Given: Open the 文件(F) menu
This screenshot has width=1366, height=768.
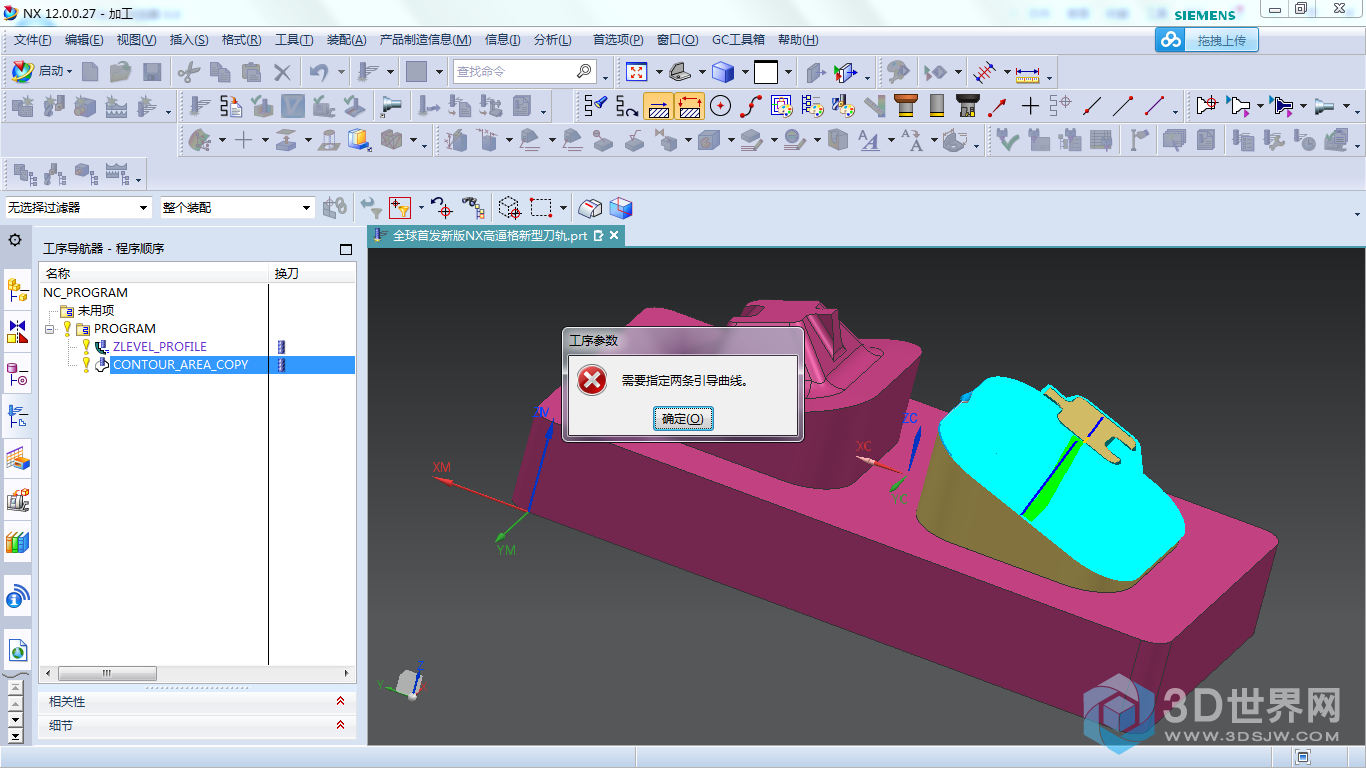Looking at the screenshot, I should (x=33, y=40).
